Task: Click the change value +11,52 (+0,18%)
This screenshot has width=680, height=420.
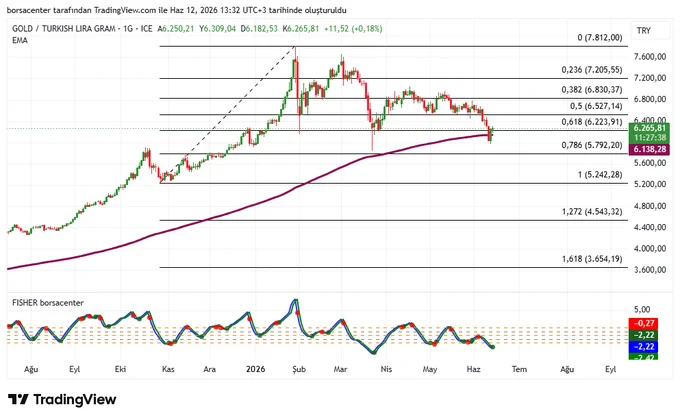Action: [x=353, y=29]
